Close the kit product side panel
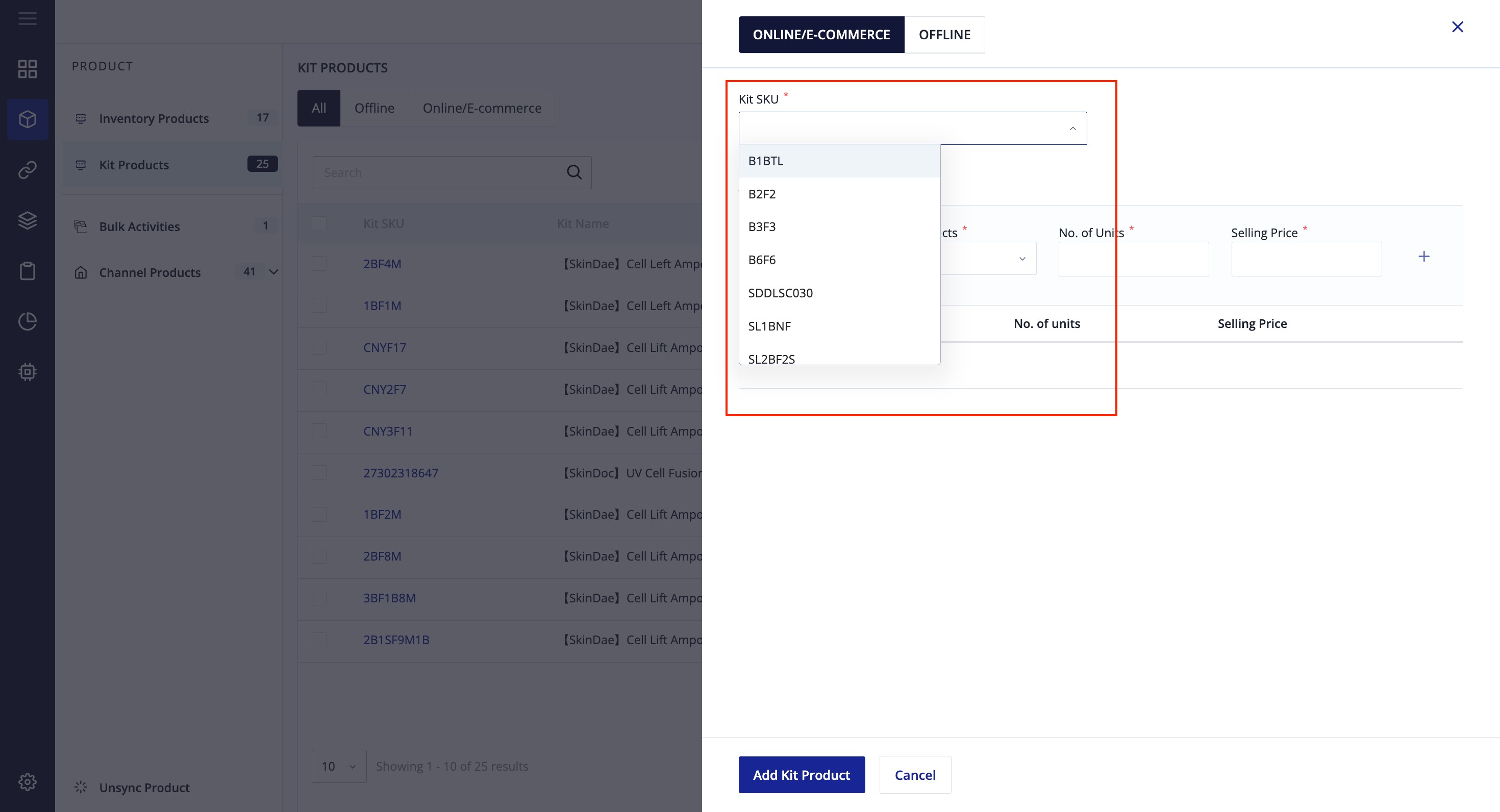The height and width of the screenshot is (812, 1500). pyautogui.click(x=1457, y=27)
